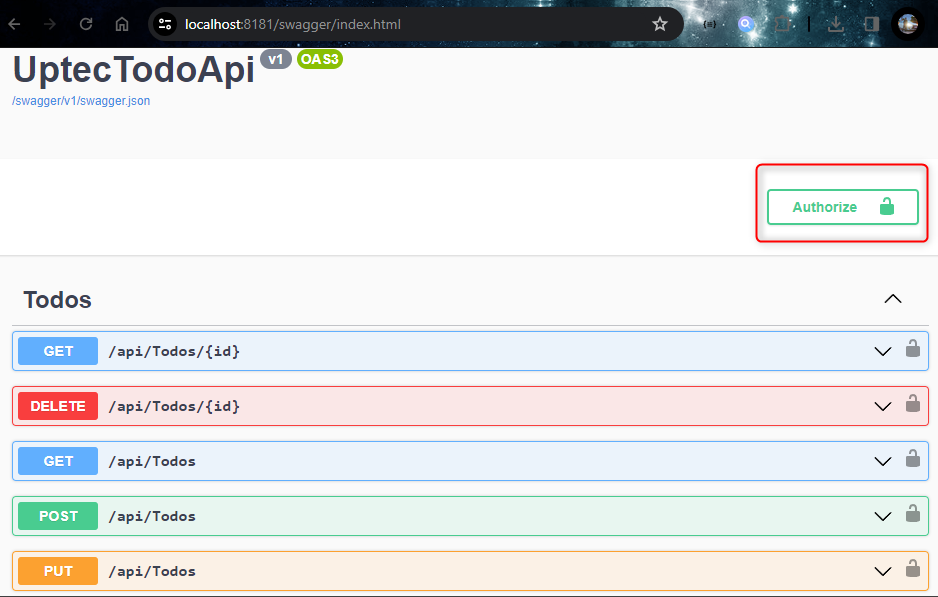This screenshot has width=938, height=597.
Task: Click the address bar showing localhost:8181
Action: pos(400,24)
